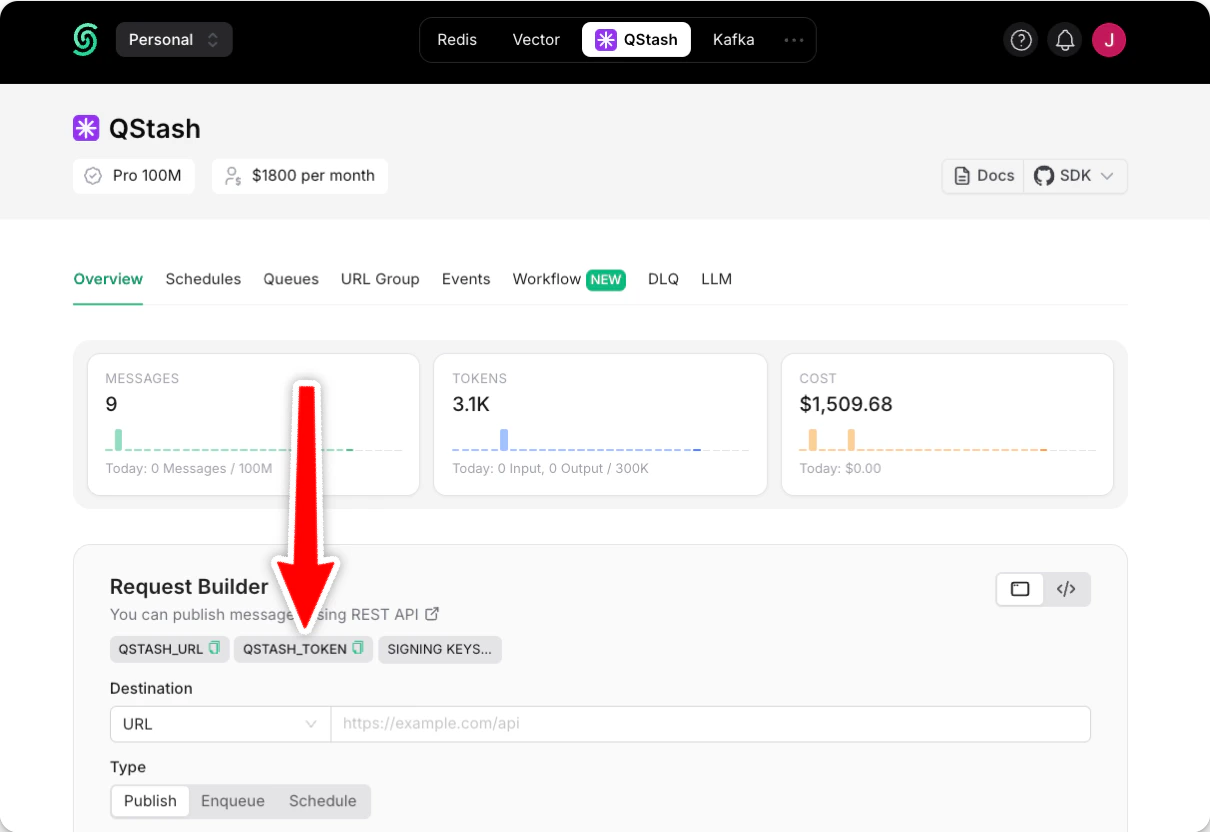Click the purple QStash asterisk icon

(86, 128)
